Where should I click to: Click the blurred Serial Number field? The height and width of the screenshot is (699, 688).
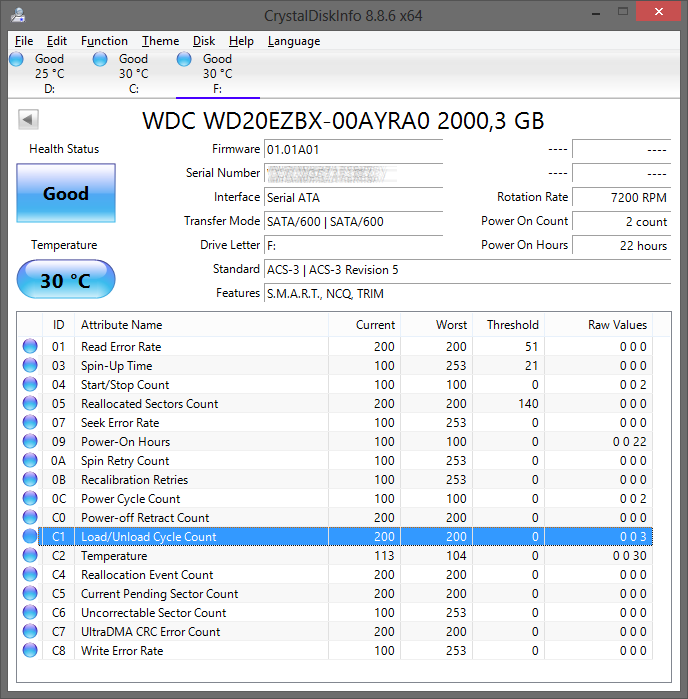[x=353, y=173]
